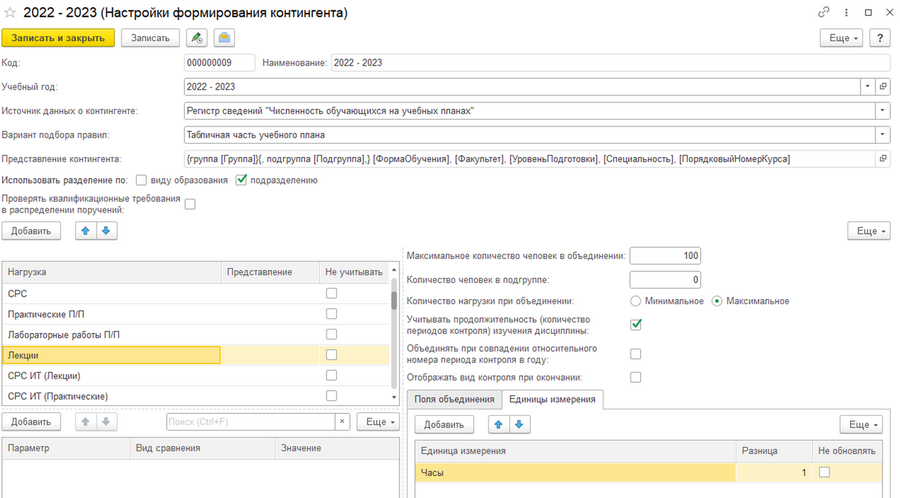Open Еще menu above the Нагрузка table
The width and height of the screenshot is (900, 498).
coord(869,231)
